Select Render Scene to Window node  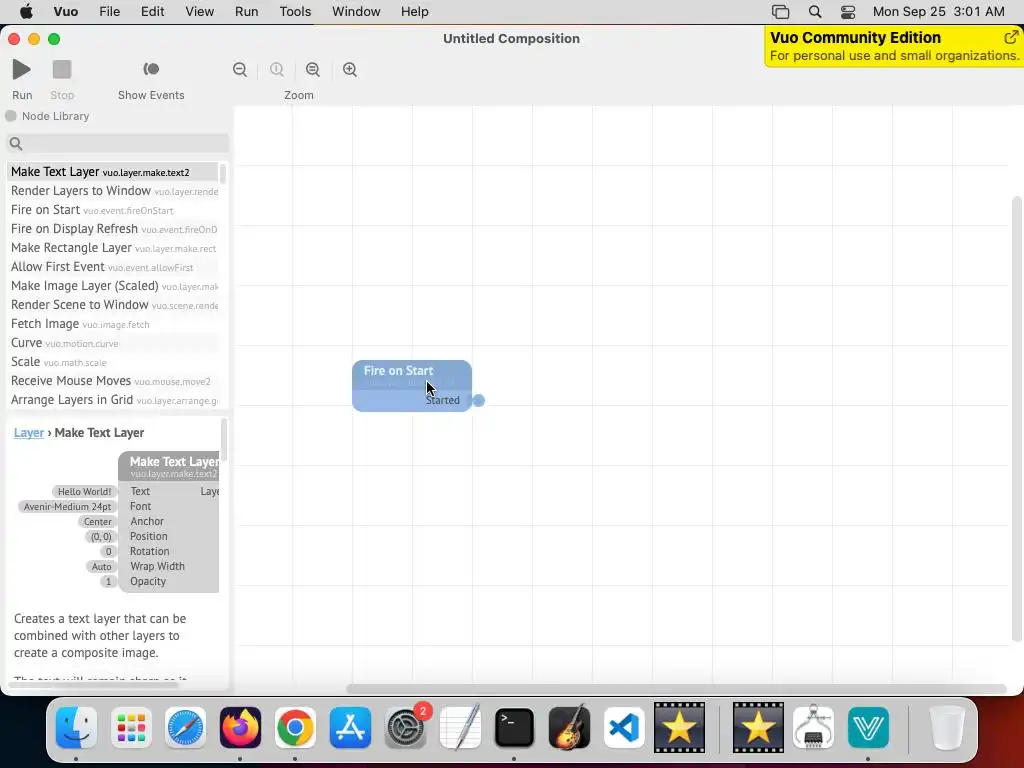tap(114, 304)
